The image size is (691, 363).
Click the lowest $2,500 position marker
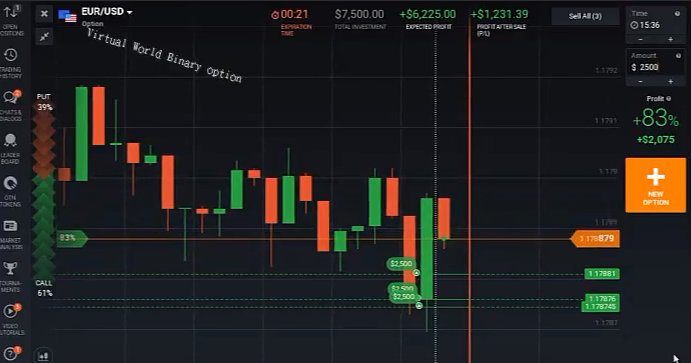(x=404, y=297)
